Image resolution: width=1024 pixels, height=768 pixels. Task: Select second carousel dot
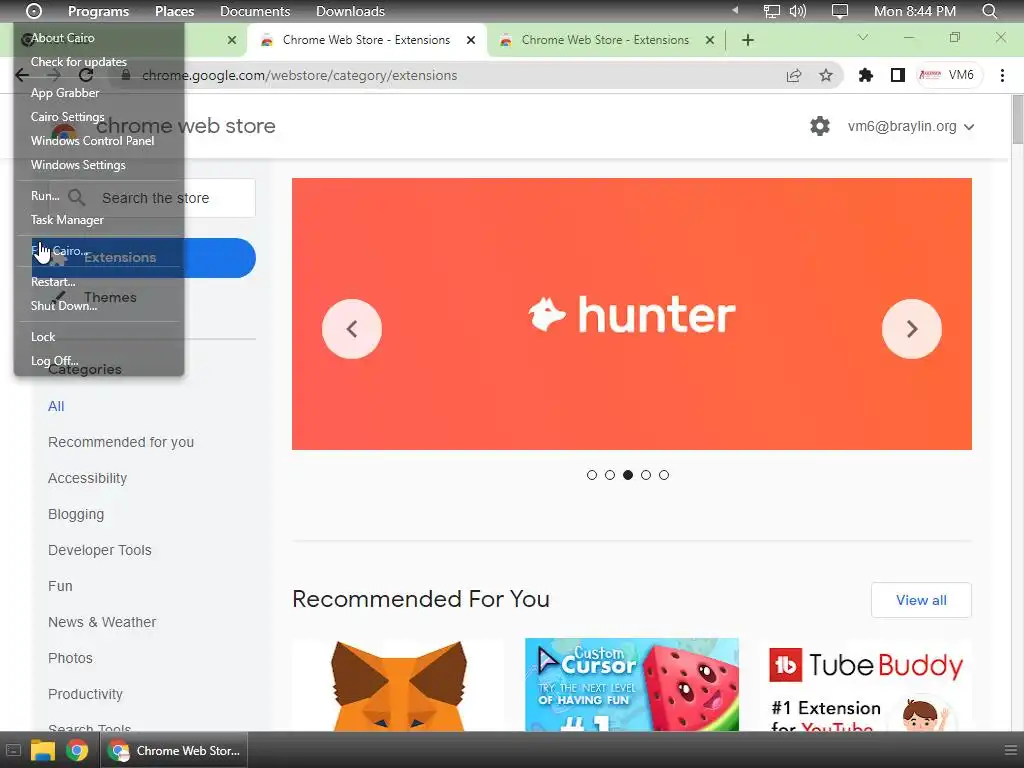(610, 475)
